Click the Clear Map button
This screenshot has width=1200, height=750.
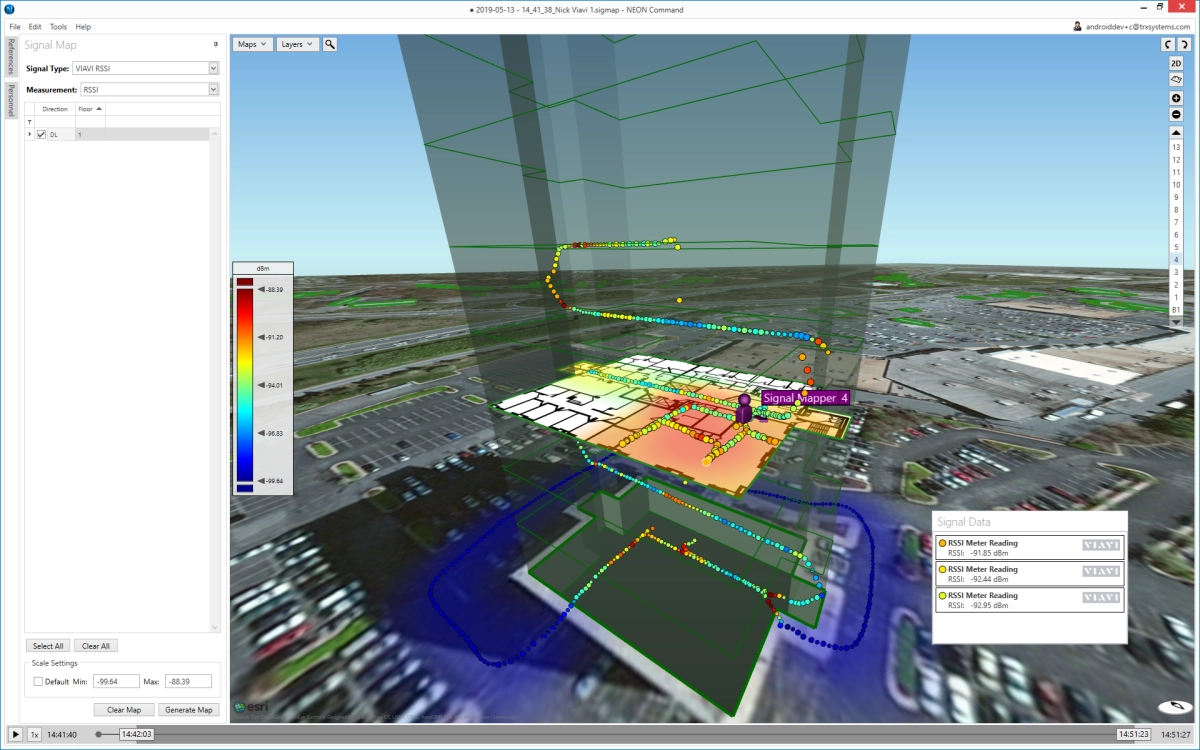pyautogui.click(x=124, y=710)
